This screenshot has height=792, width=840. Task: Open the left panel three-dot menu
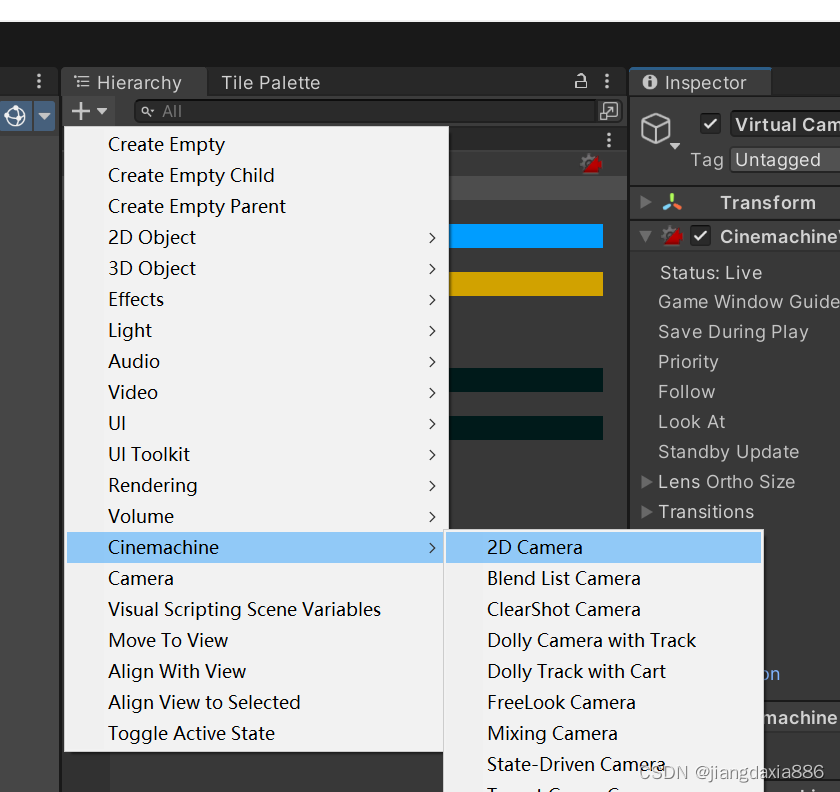click(39, 81)
